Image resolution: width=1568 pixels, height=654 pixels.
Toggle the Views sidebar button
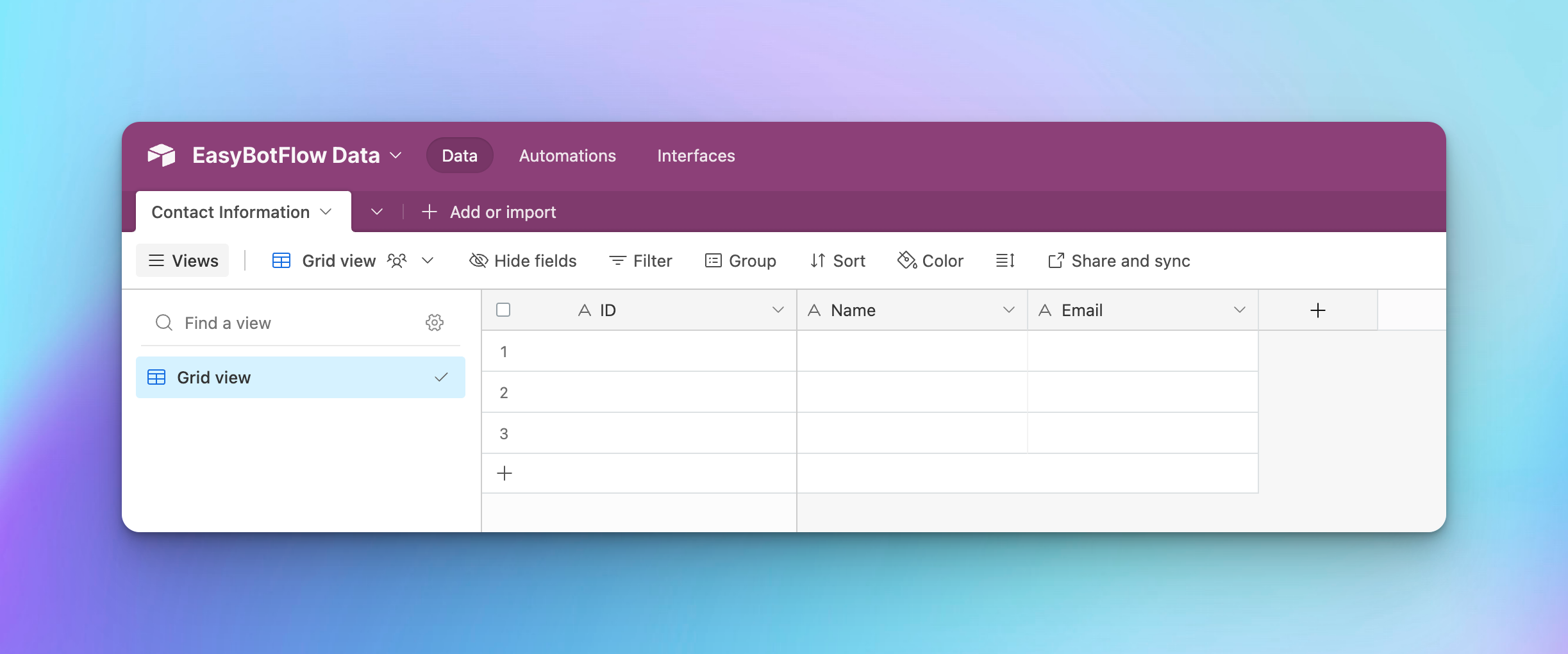(183, 260)
